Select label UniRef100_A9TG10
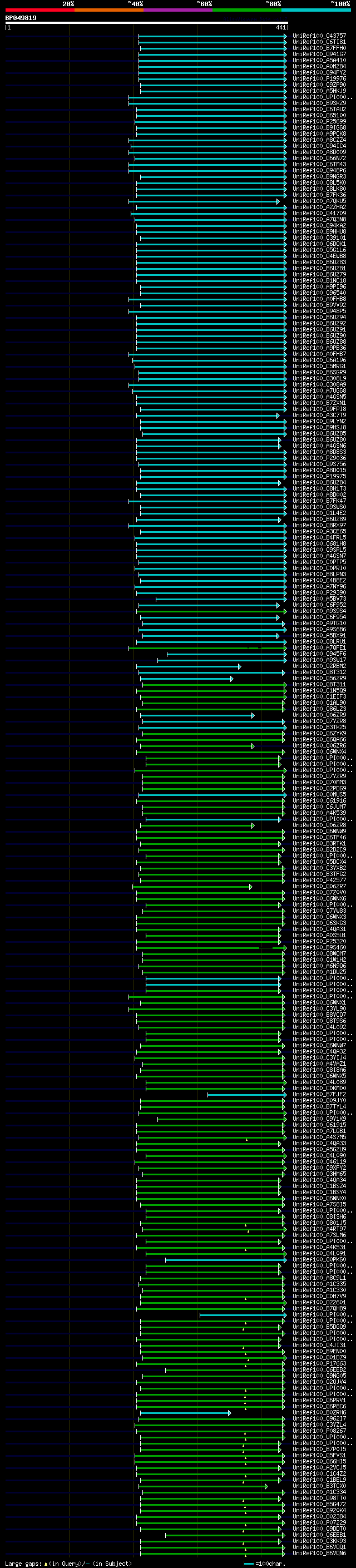The image size is (356, 1568). pos(319,624)
